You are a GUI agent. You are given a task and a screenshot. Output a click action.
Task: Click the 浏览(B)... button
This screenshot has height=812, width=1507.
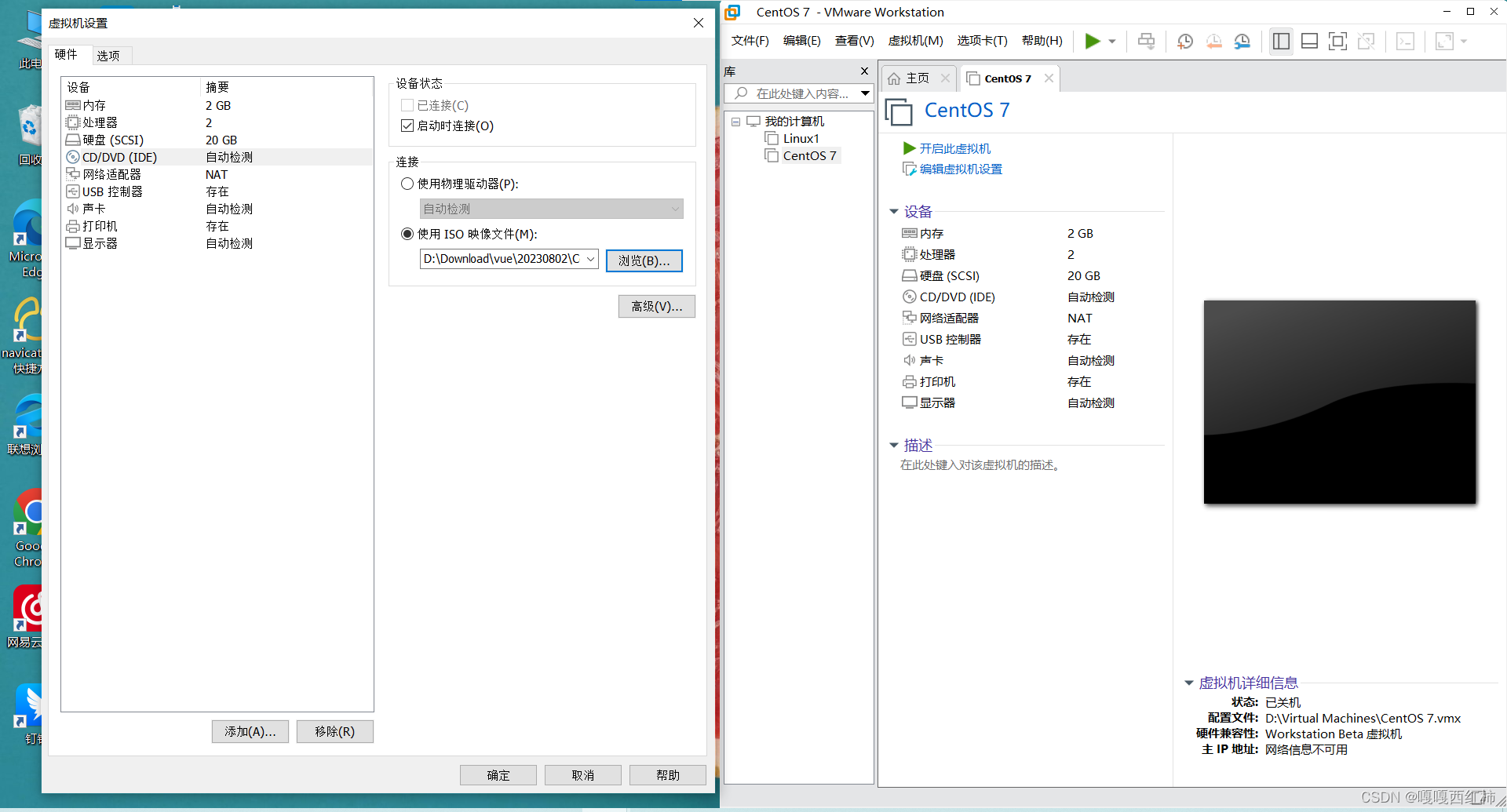pos(644,260)
